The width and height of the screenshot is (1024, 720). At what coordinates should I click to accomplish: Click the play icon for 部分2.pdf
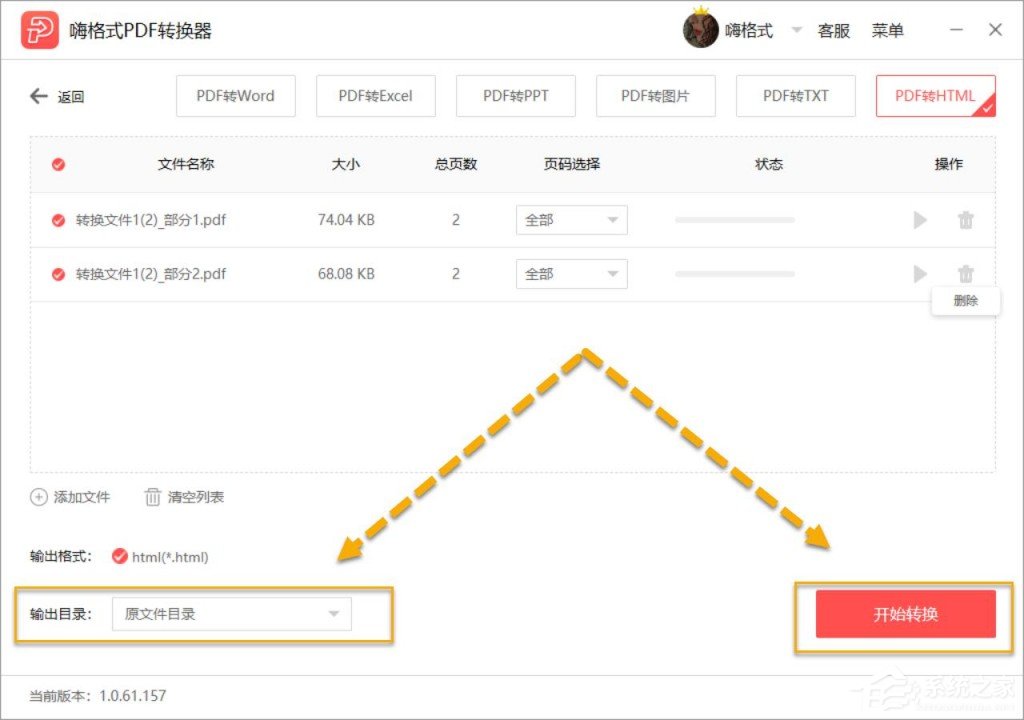point(919,273)
